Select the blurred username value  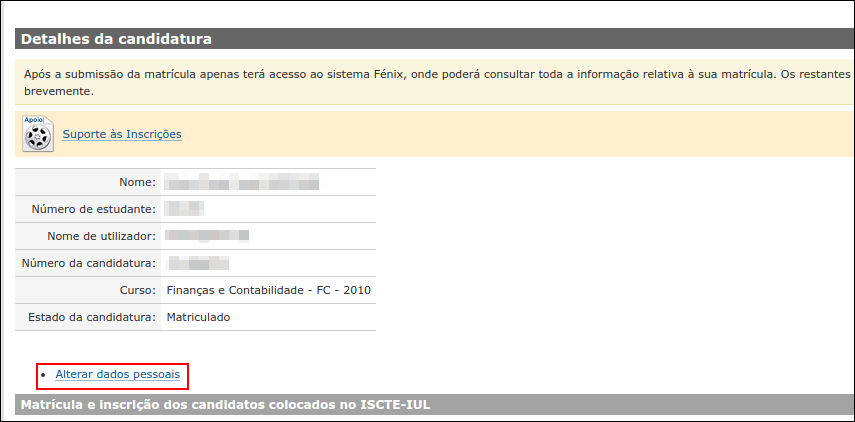point(207,236)
